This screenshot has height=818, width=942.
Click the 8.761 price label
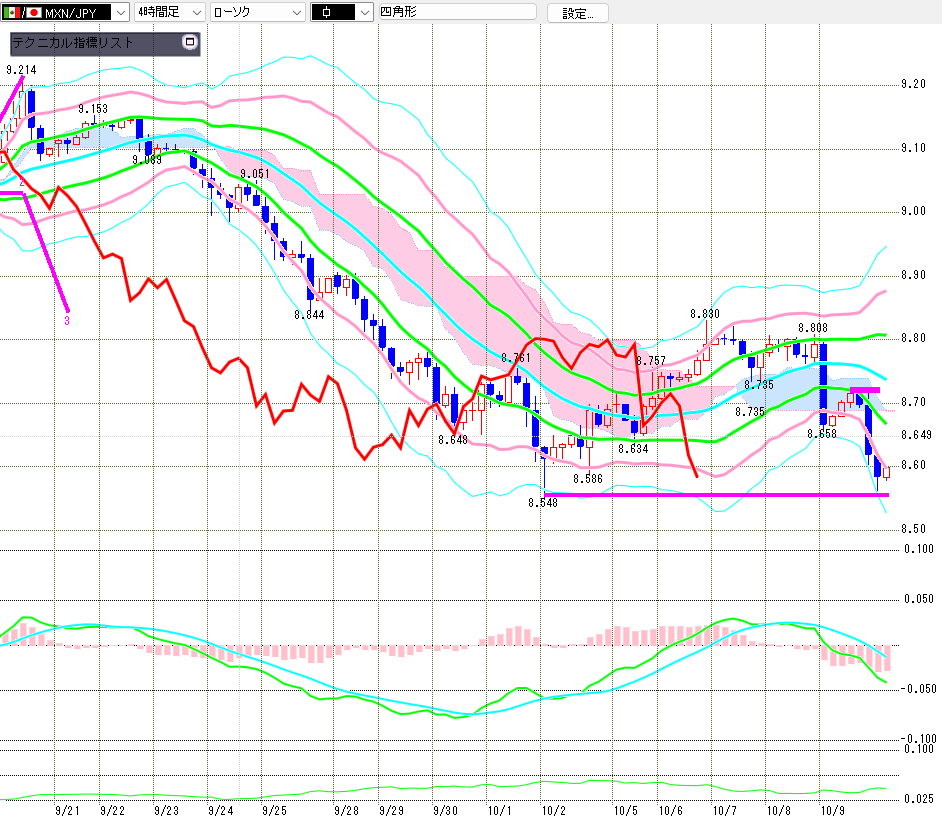click(x=516, y=358)
